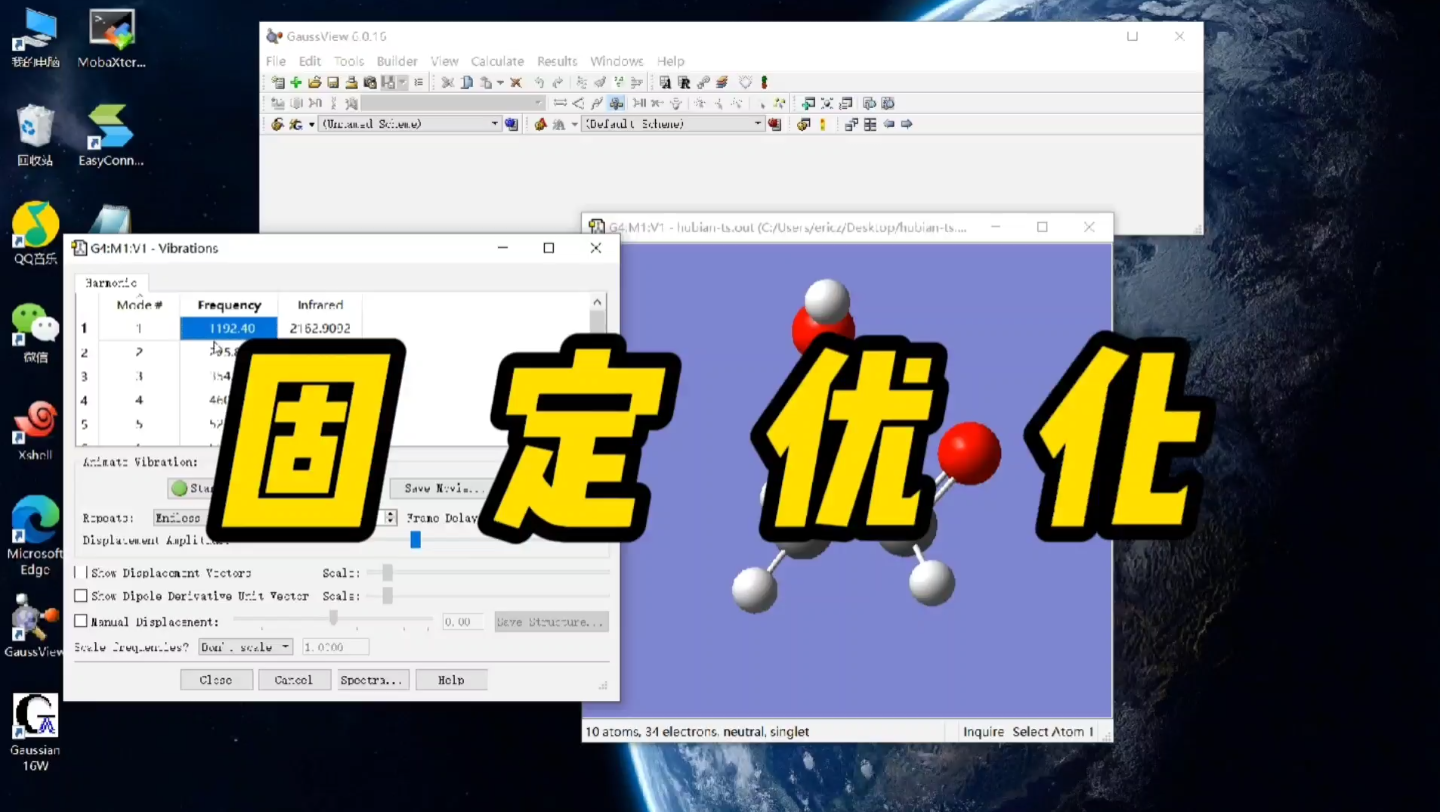Click the scale factor 1.0000 input field
1440x812 pixels.
coord(336,647)
